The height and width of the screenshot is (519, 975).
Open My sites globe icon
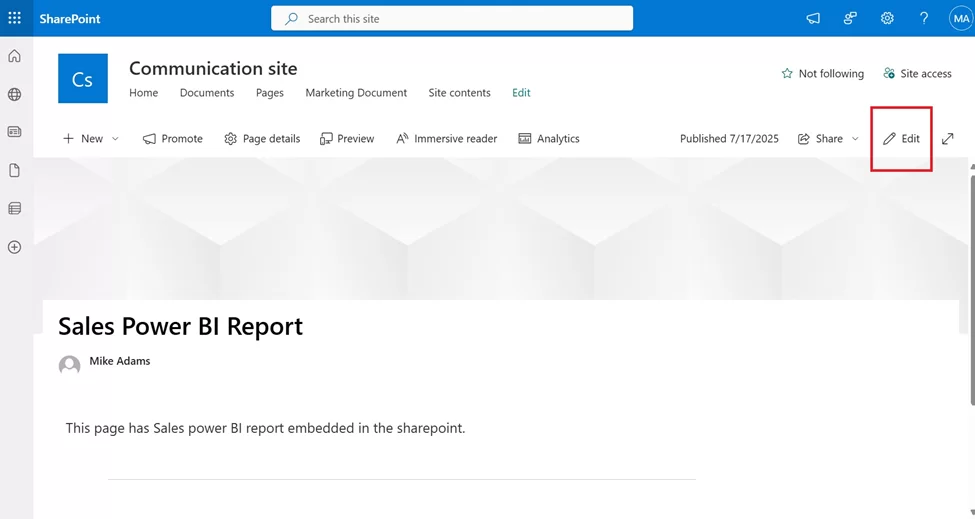pos(14,94)
